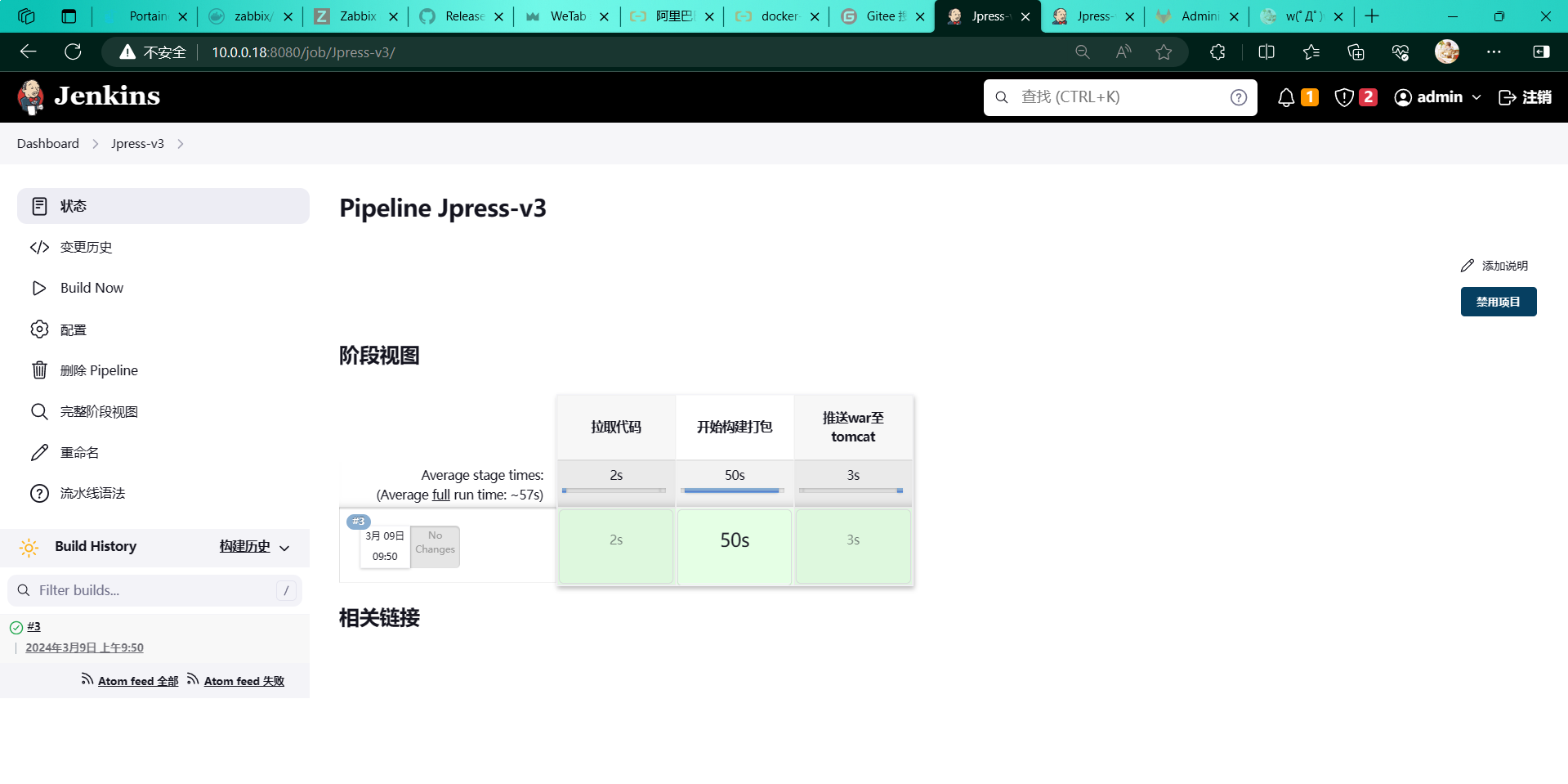The image size is (1568, 784).
Task: Click the admin user avatar icon
Action: coord(1403,97)
